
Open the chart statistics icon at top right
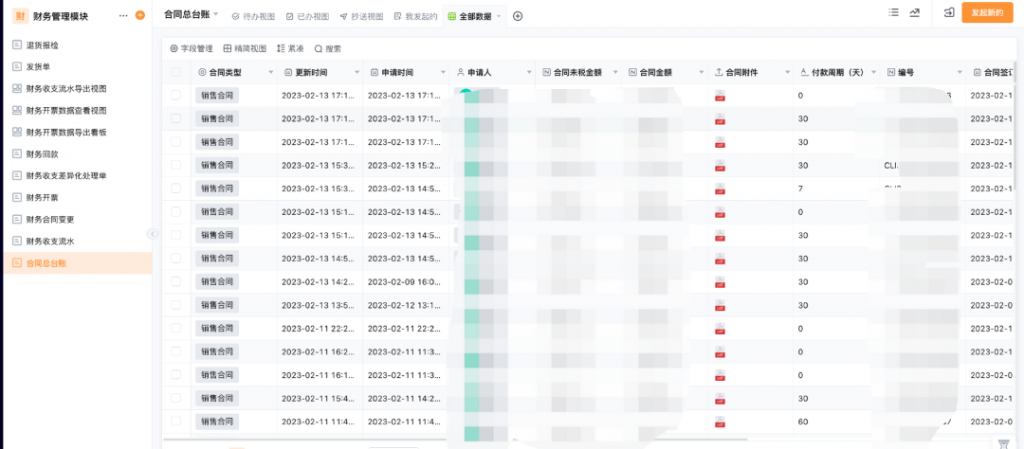(x=915, y=12)
